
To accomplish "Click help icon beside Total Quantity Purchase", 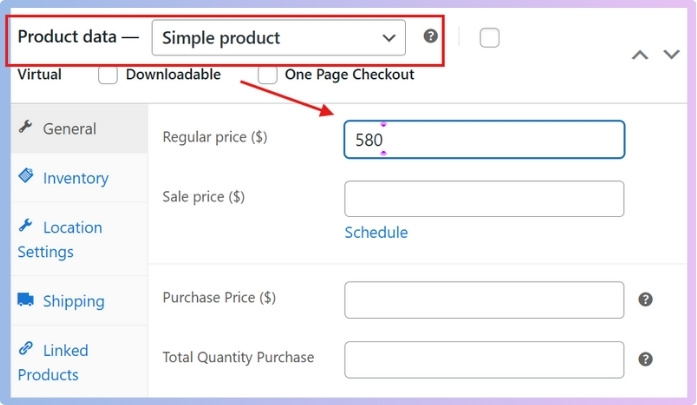I will 646,359.
